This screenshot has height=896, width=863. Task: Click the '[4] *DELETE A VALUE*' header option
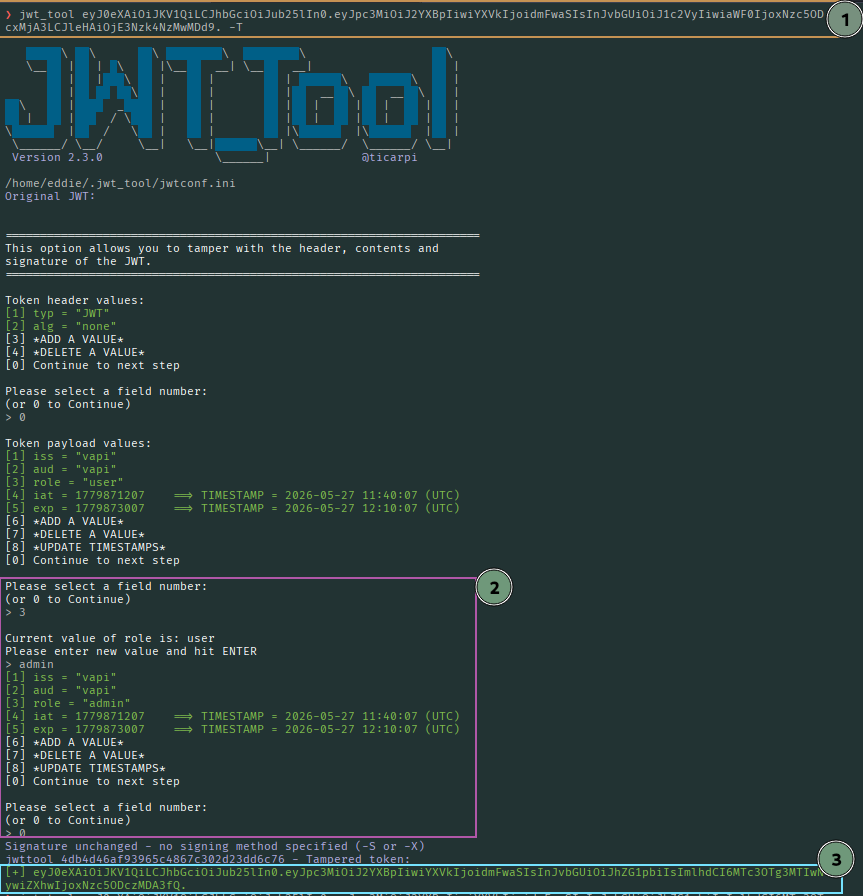74,352
